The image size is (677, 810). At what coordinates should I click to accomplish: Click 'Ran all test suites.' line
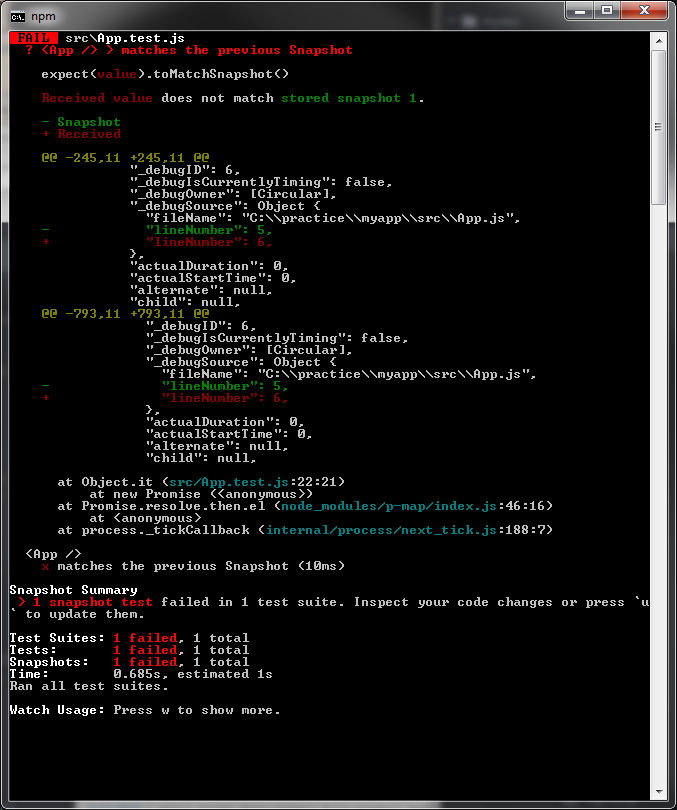pos(89,686)
